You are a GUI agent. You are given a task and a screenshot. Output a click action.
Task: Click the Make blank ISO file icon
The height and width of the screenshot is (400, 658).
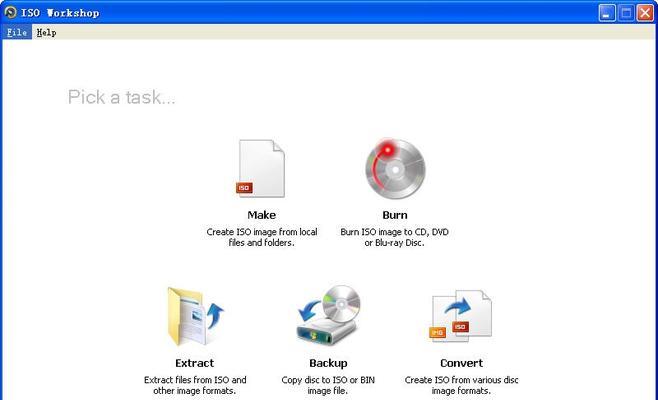coord(261,168)
